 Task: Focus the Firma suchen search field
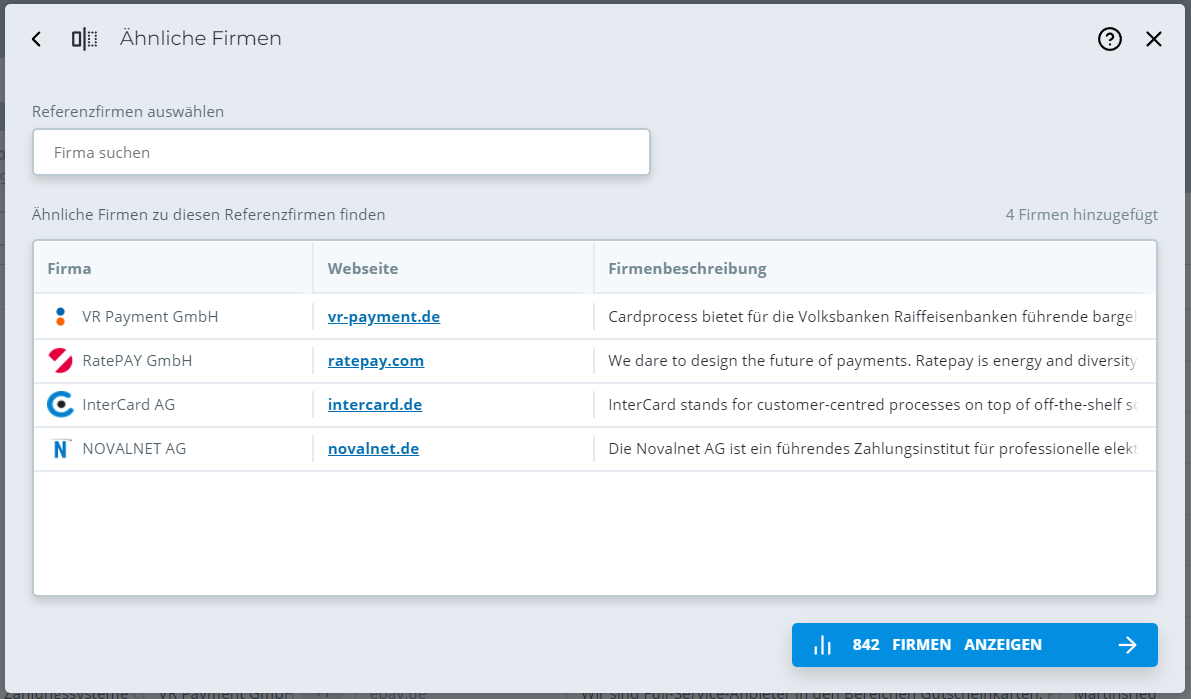tap(341, 153)
